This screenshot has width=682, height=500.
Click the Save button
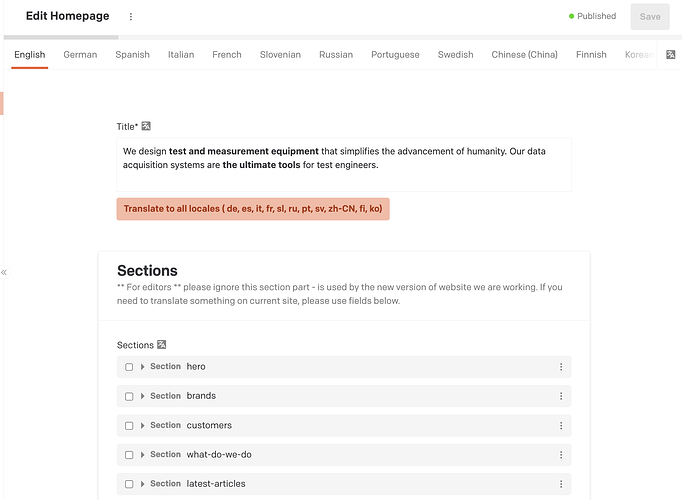(x=650, y=17)
